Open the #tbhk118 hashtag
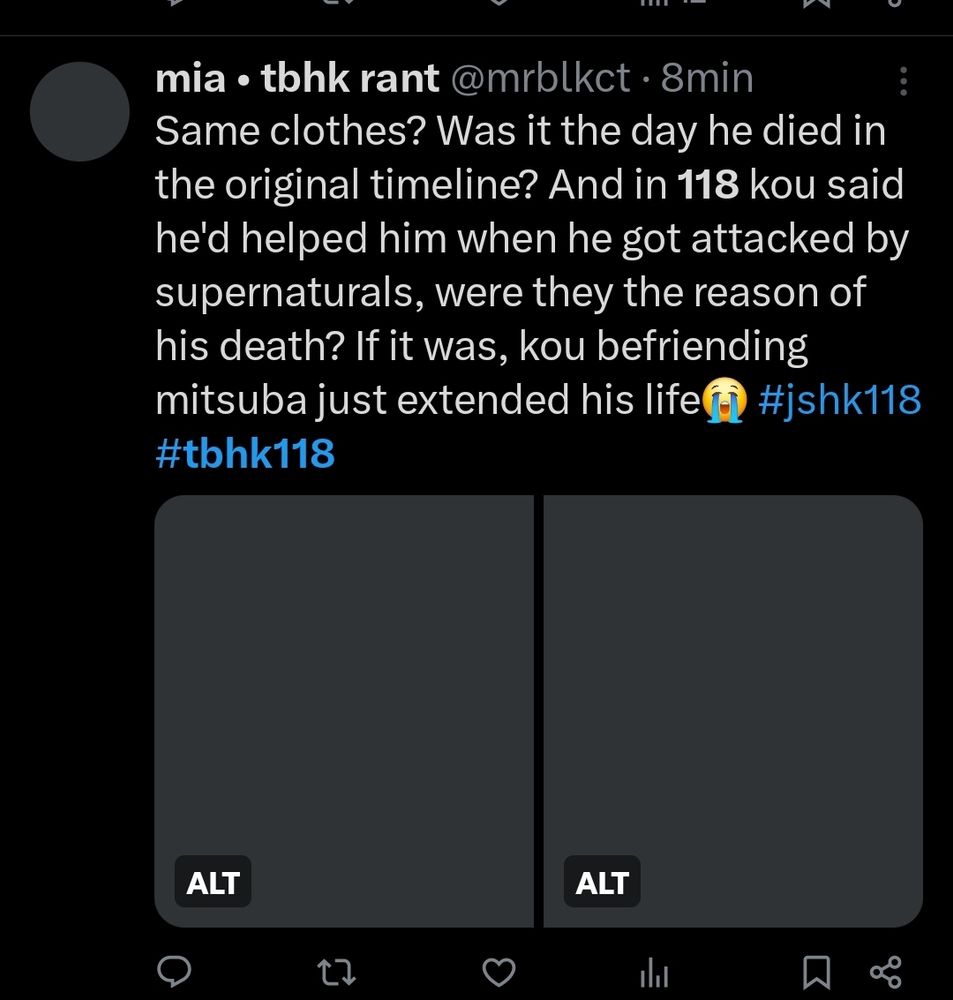Screen dimensions: 953x1000 click(245, 453)
